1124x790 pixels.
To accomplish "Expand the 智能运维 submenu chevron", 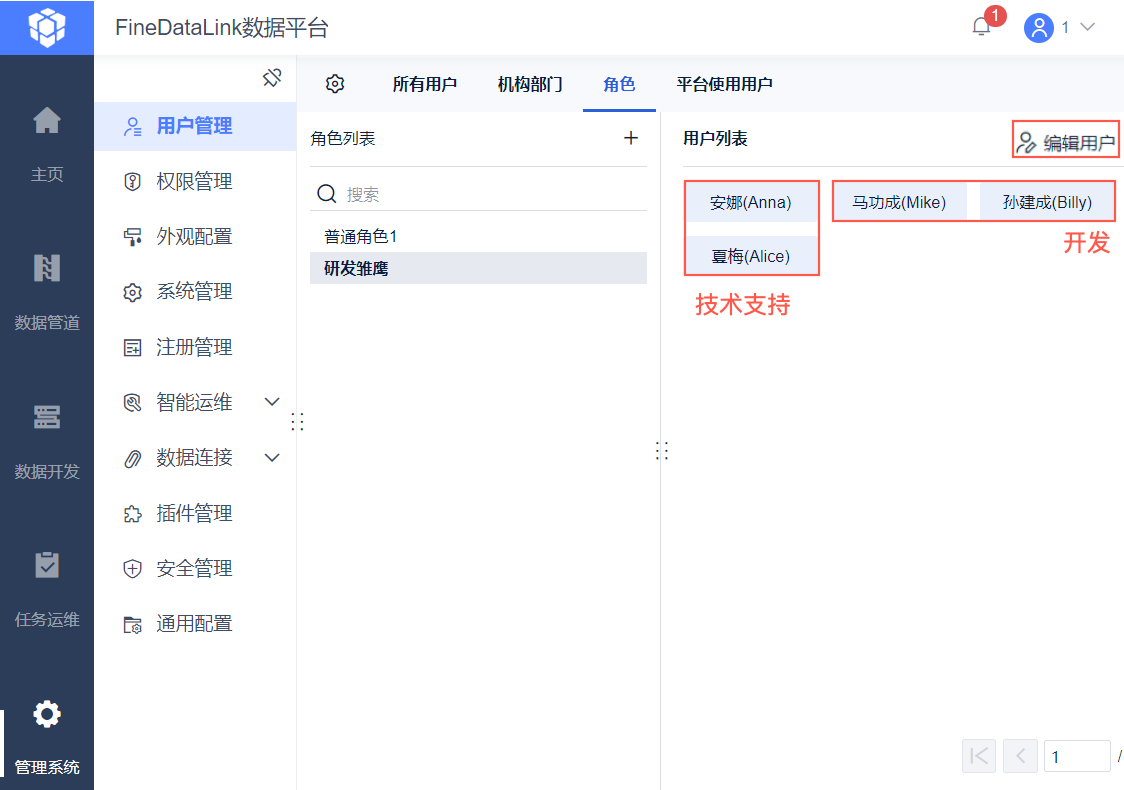I will pos(272,402).
